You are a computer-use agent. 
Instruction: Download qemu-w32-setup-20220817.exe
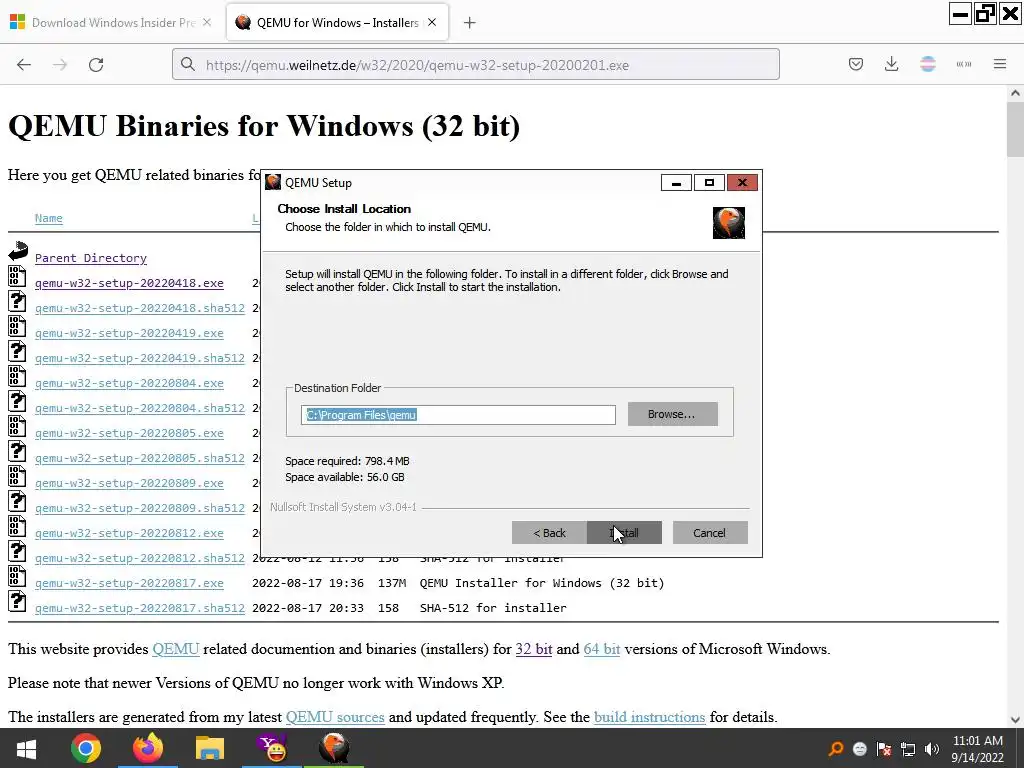pyautogui.click(x=129, y=583)
